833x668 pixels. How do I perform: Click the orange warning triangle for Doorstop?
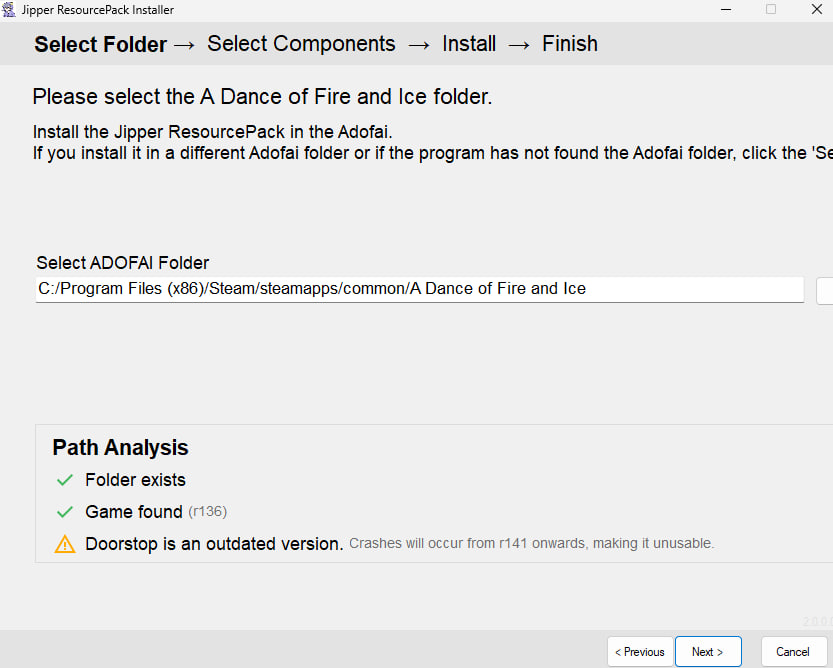65,544
